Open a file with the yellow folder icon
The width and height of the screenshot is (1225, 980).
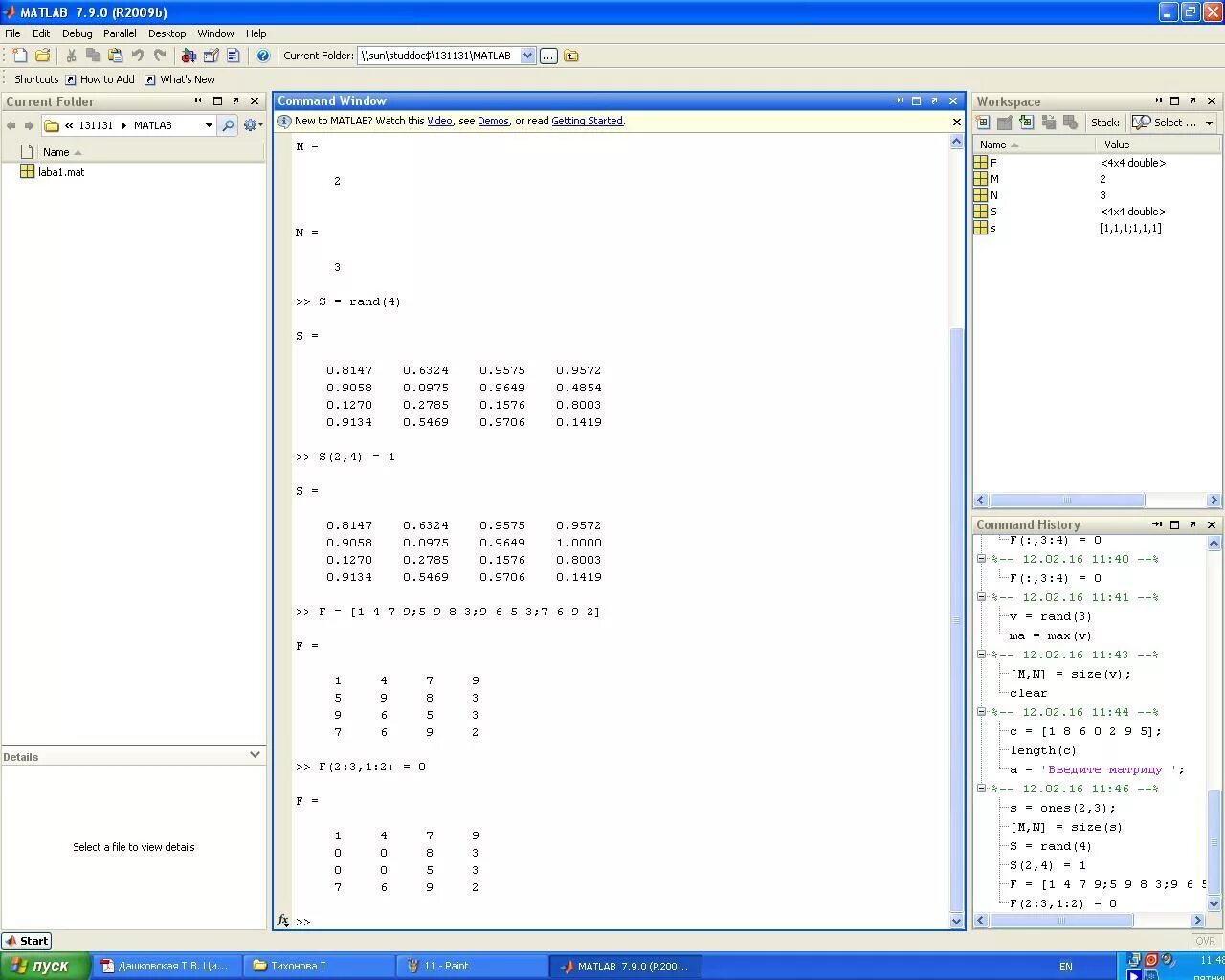click(x=42, y=56)
